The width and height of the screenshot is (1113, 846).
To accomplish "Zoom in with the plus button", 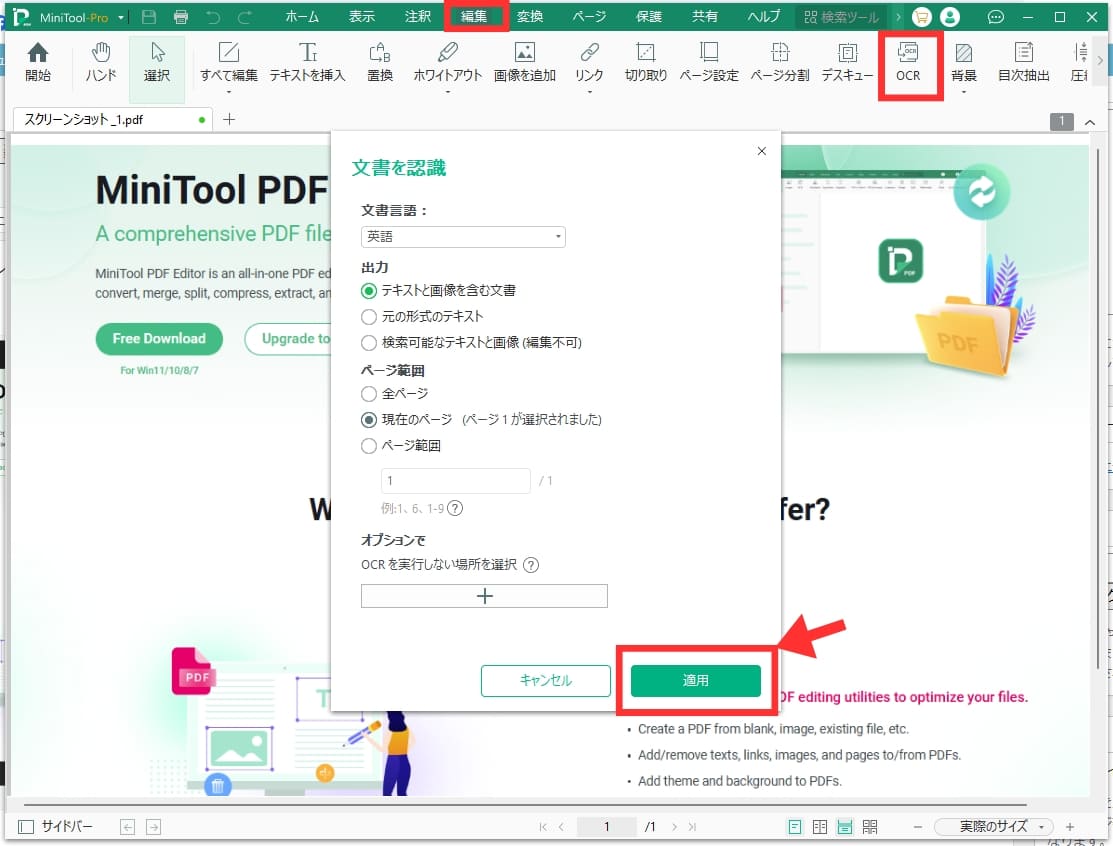I will [x=1070, y=826].
